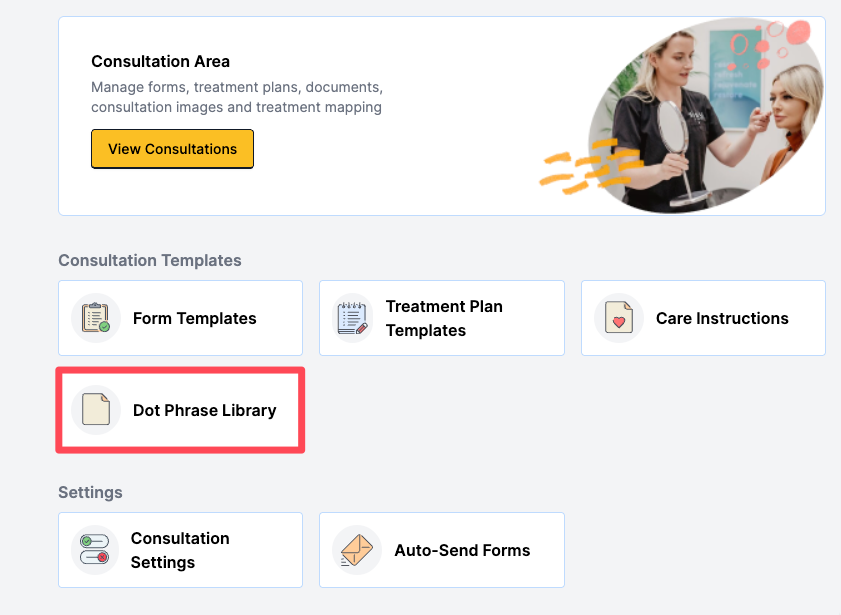Click the Consultation Area description text

pyautogui.click(x=237, y=97)
